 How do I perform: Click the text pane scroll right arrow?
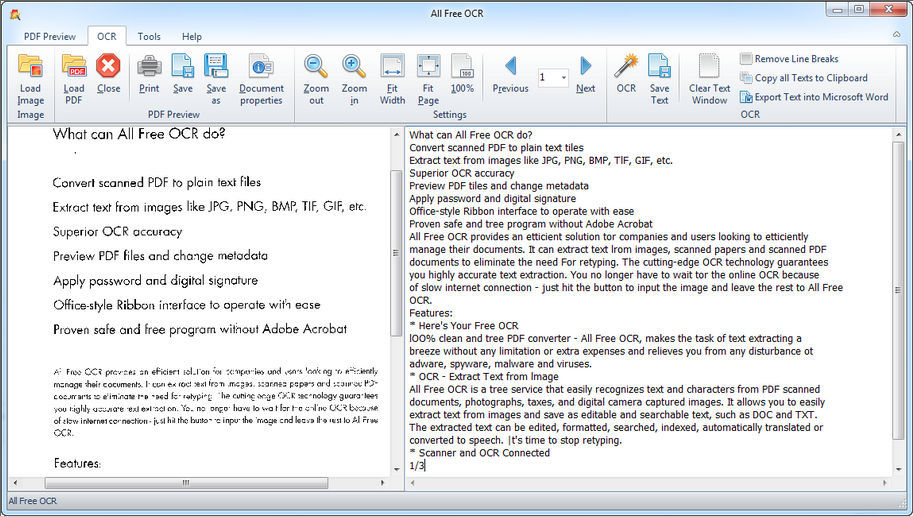pos(884,483)
